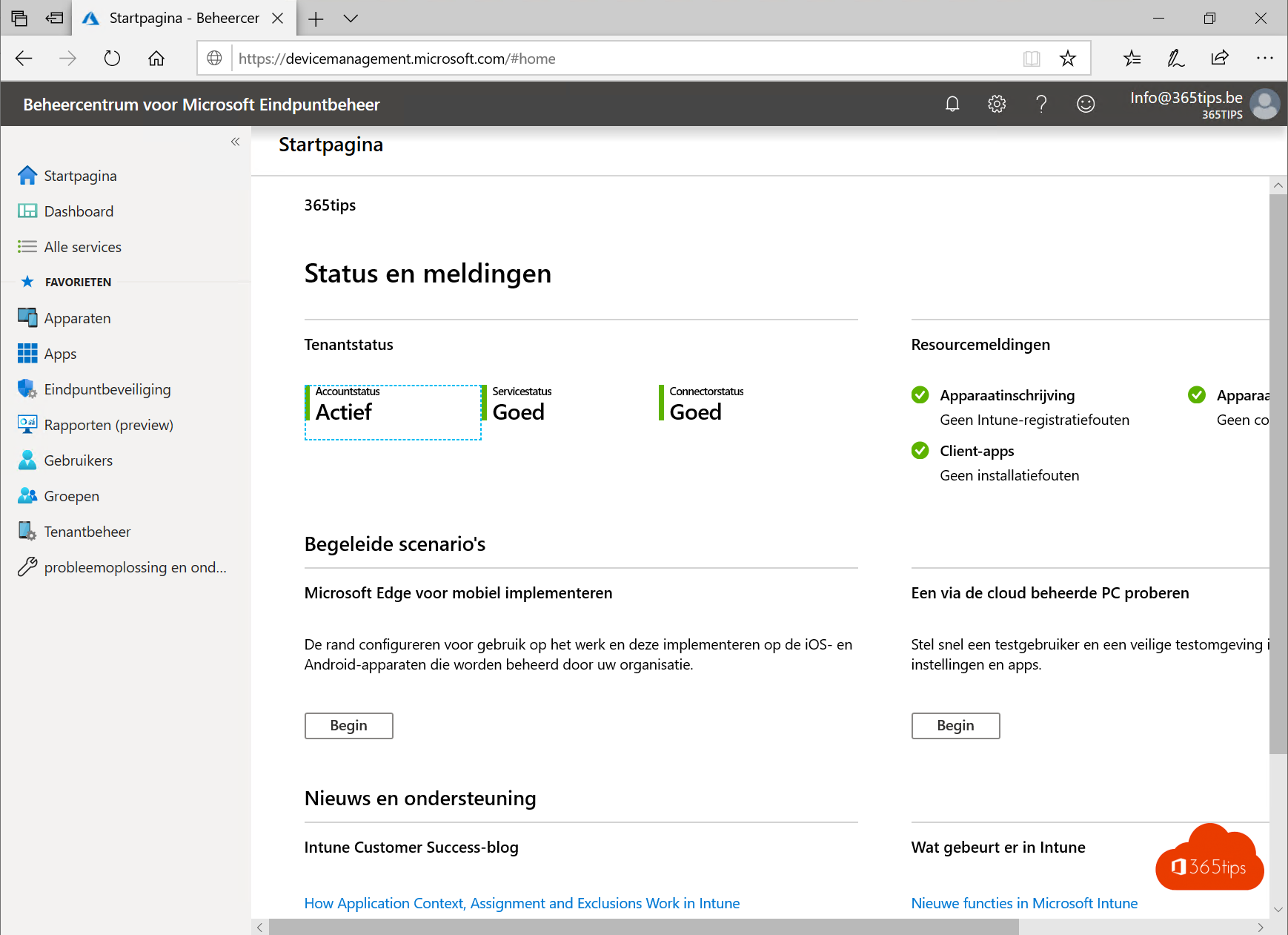Open the reading view book icon

pyautogui.click(x=1032, y=59)
